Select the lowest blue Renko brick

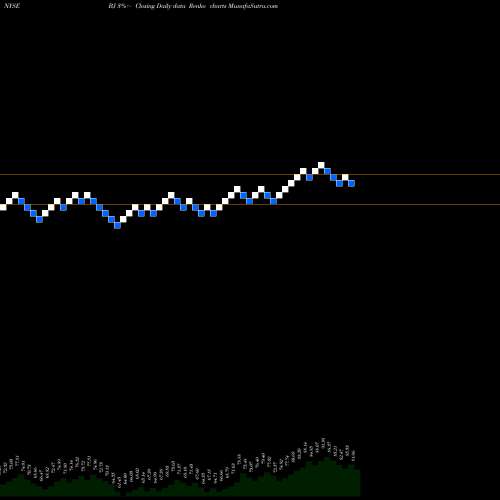tap(117, 225)
